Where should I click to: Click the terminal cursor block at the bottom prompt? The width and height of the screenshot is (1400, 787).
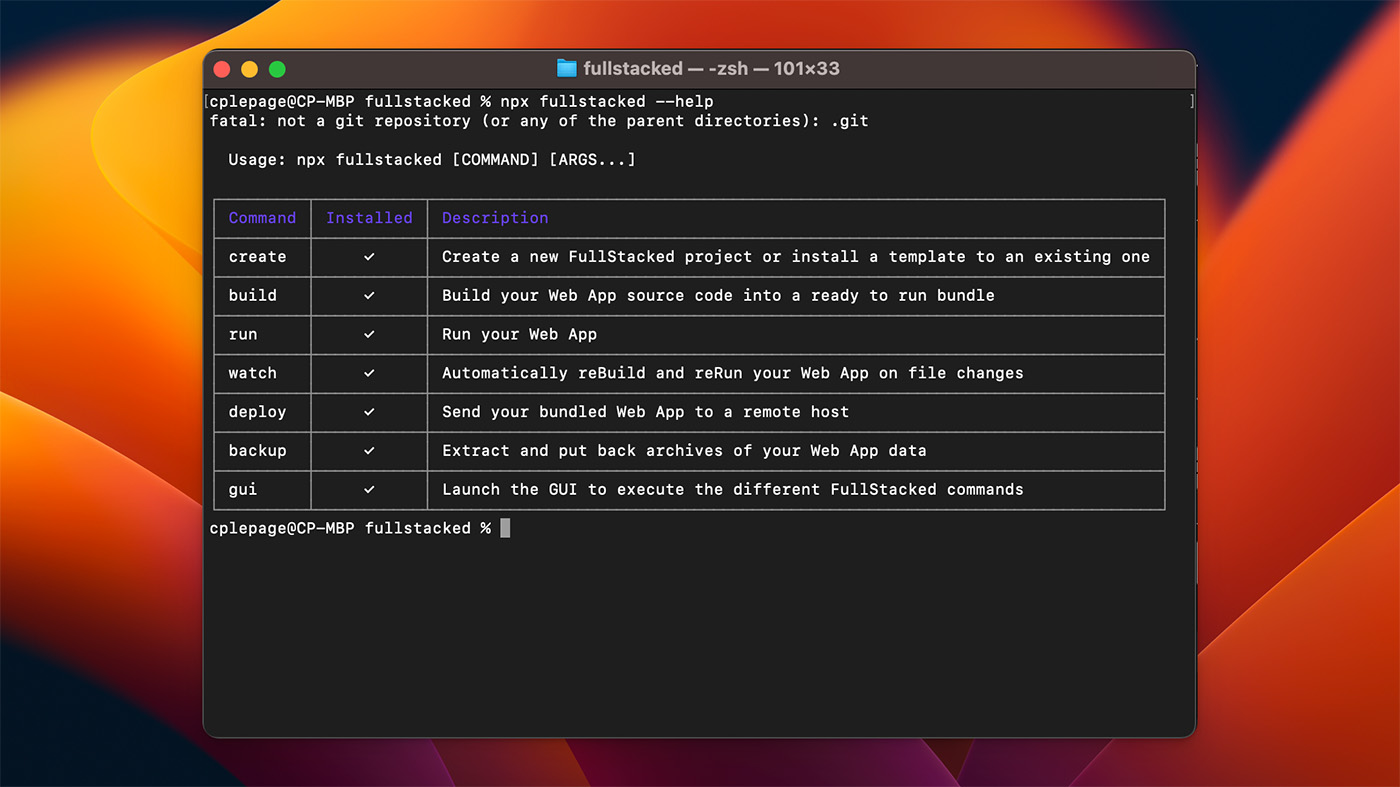(505, 528)
